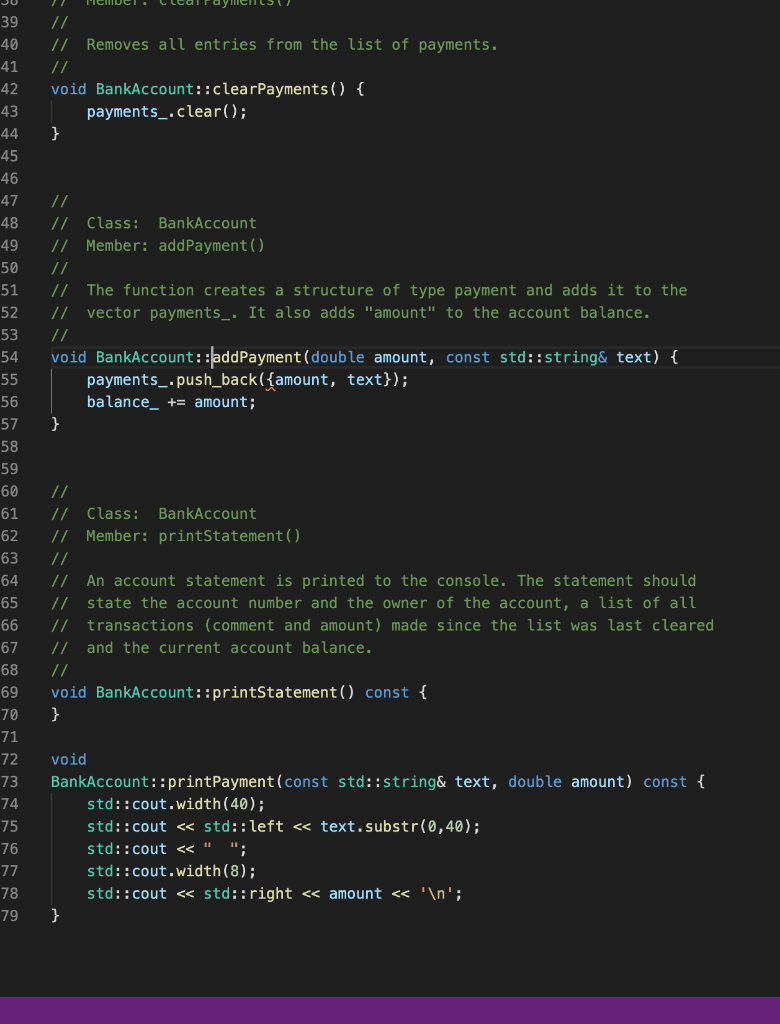Click push_back on line 55
The width and height of the screenshot is (780, 1024).
click(216, 379)
